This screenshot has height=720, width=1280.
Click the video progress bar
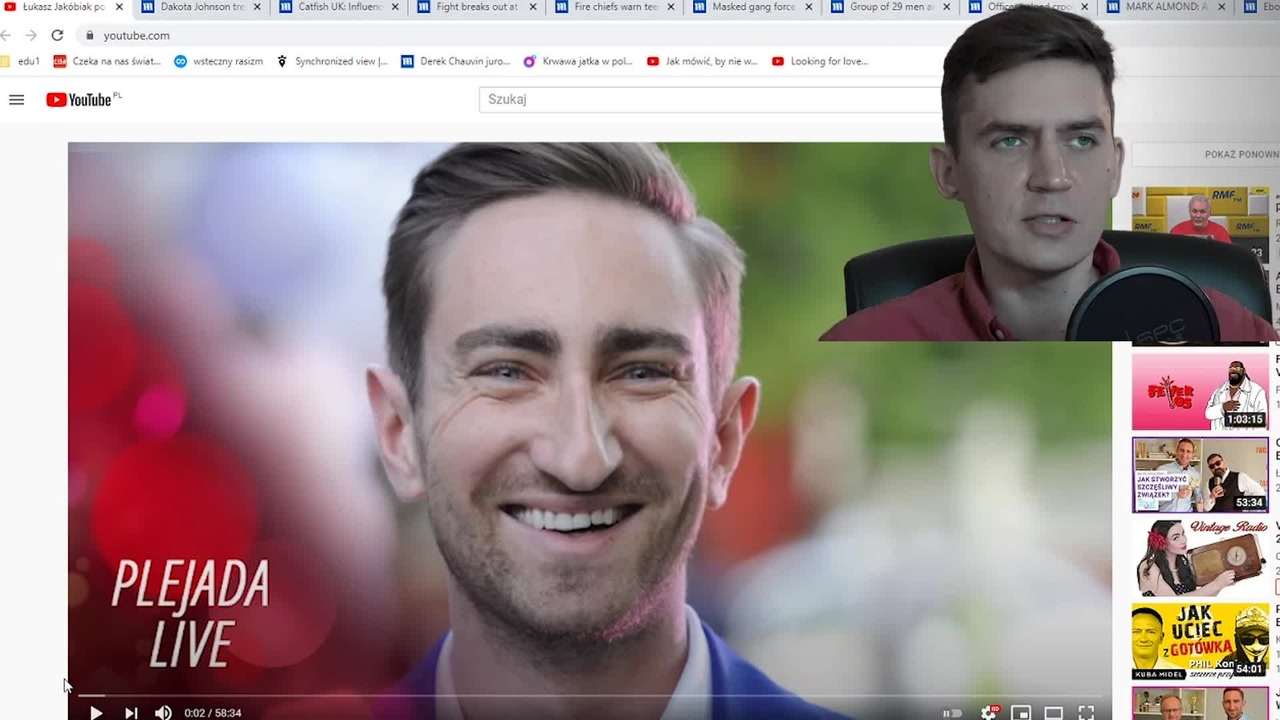[x=589, y=695]
